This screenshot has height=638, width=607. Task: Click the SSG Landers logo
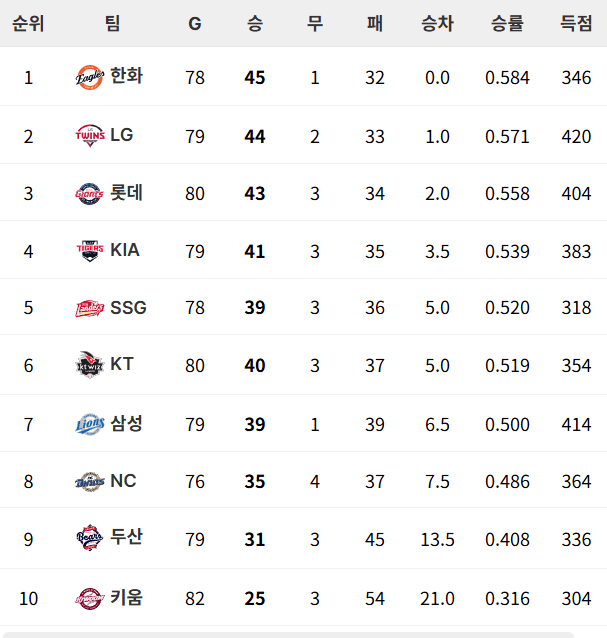coord(90,308)
